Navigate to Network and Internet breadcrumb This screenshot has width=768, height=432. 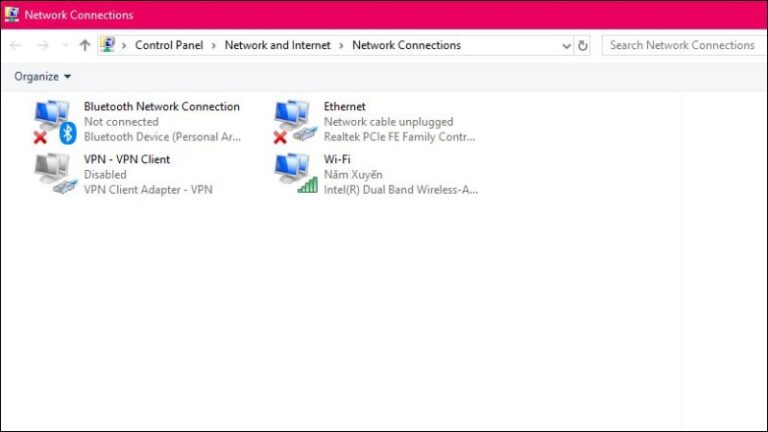pyautogui.click(x=277, y=45)
